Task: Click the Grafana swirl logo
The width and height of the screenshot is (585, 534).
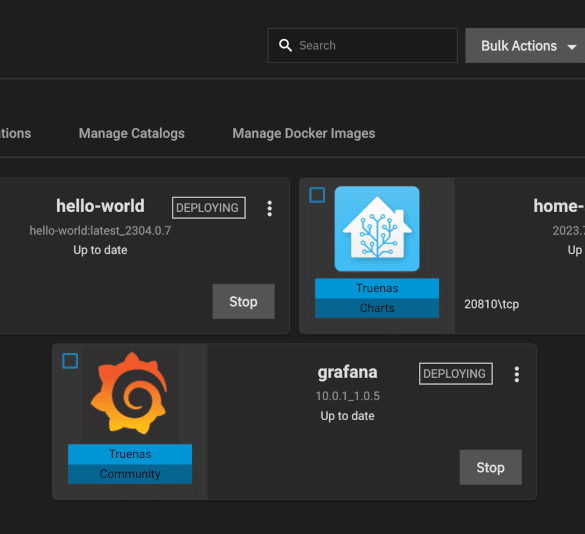Action: 130,393
